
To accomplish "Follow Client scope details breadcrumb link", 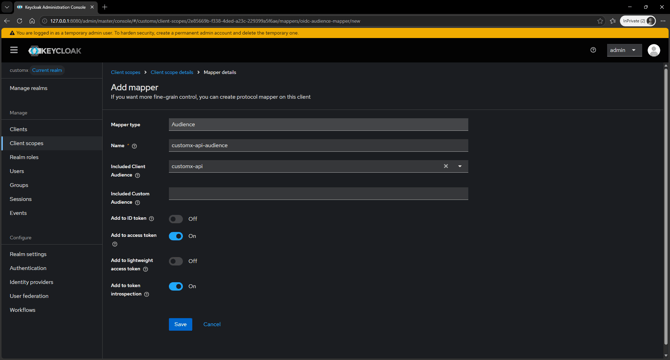I will coord(172,72).
